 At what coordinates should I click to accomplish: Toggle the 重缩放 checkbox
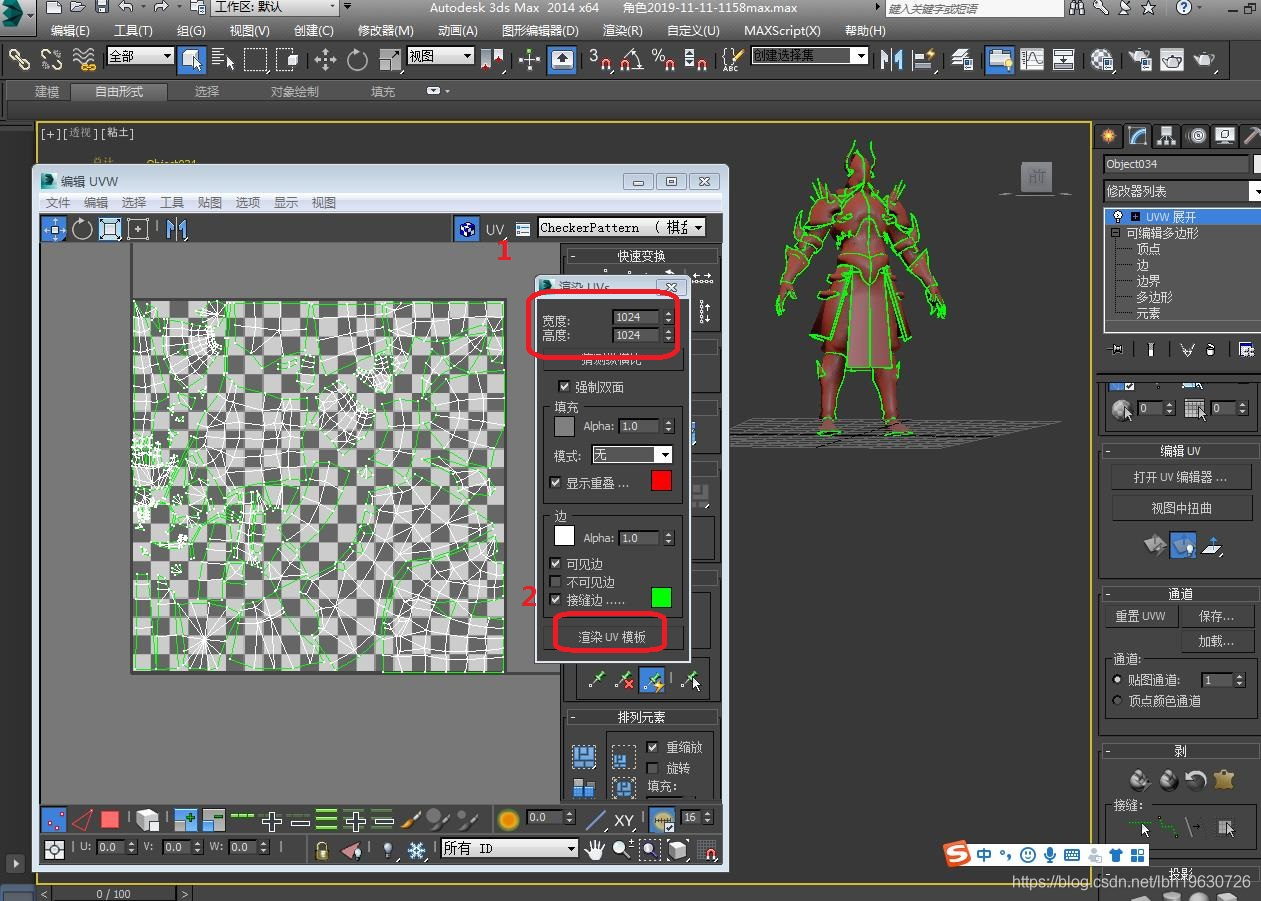click(653, 747)
